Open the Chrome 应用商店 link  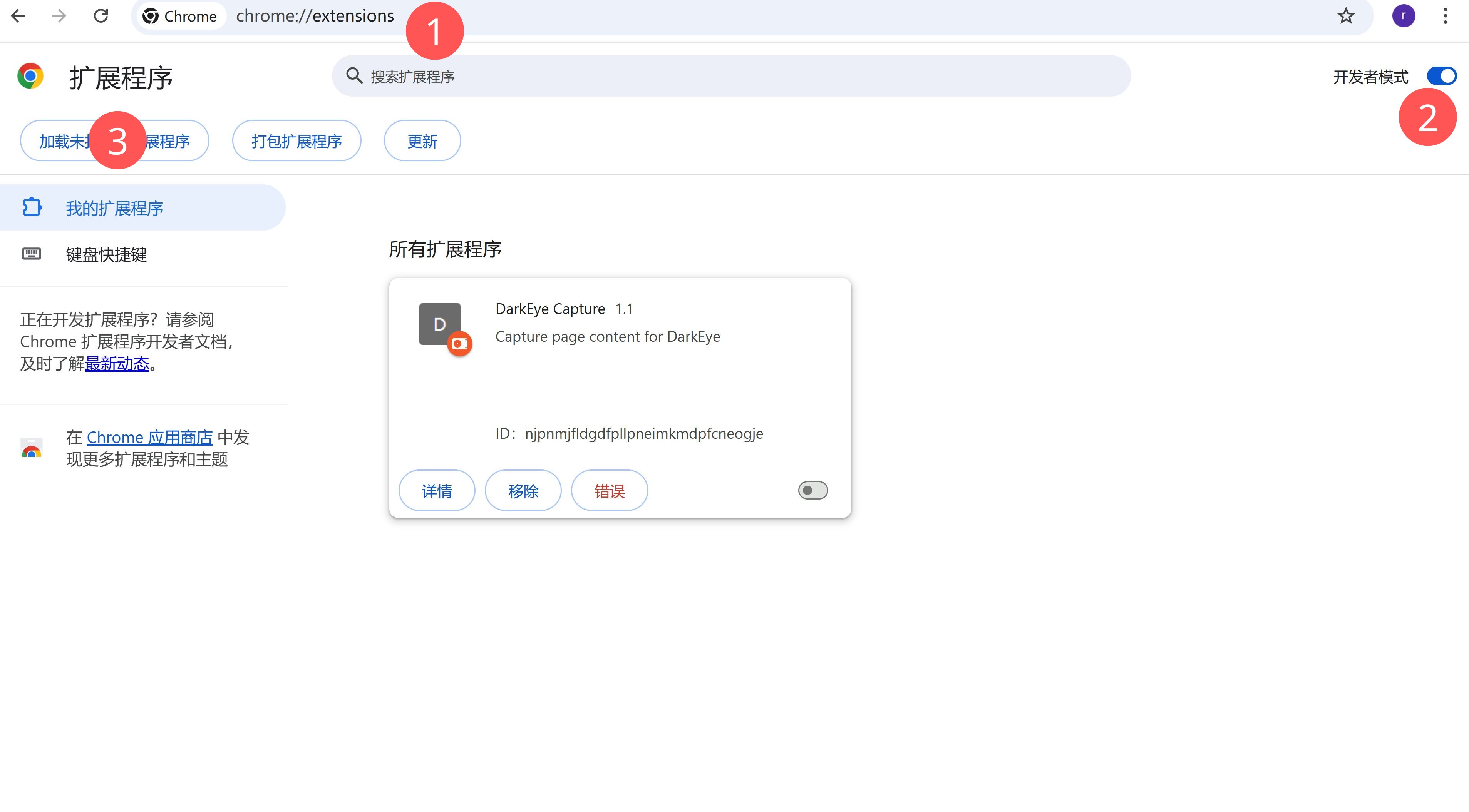click(149, 438)
